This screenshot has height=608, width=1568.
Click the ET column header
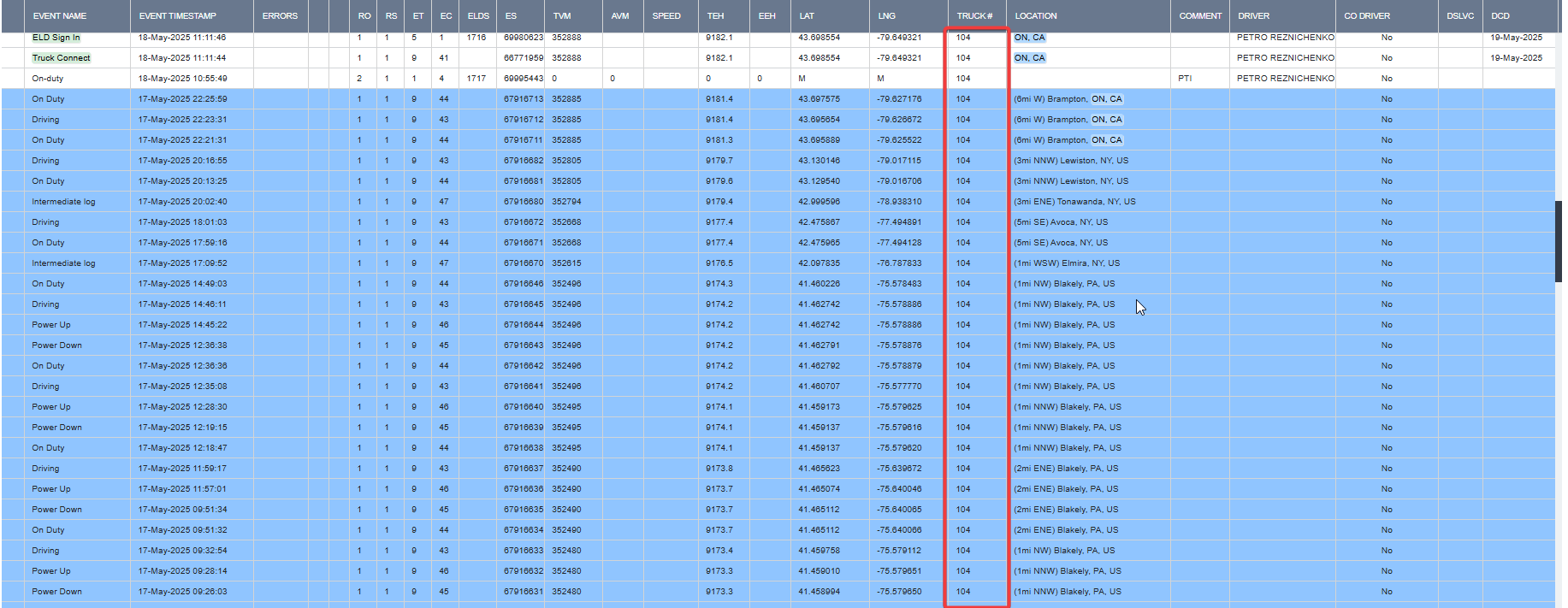pyautogui.click(x=418, y=16)
